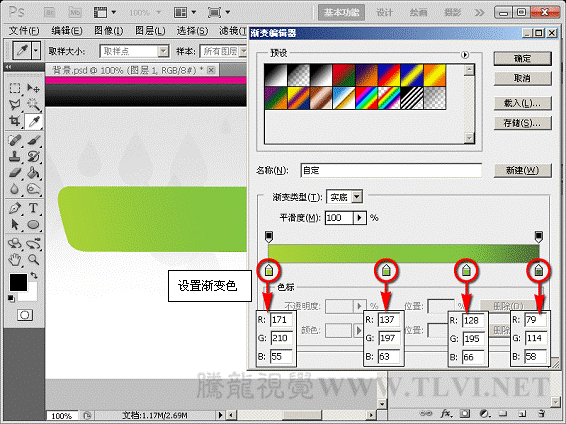Select the Paint Bucket tool
This screenshot has width=566, height=424.
34,172
